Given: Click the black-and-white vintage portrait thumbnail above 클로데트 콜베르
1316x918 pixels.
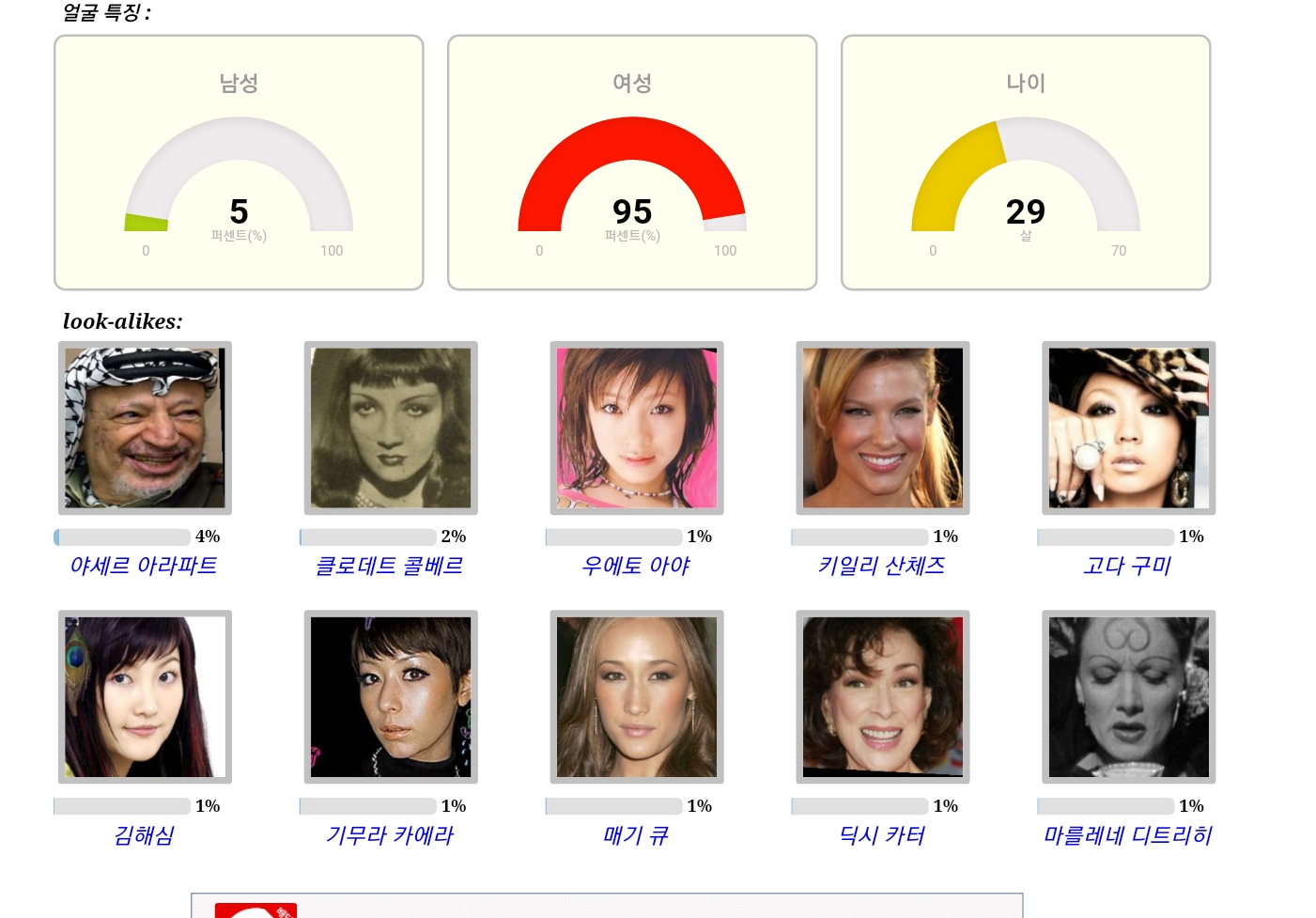Looking at the screenshot, I should (x=391, y=428).
